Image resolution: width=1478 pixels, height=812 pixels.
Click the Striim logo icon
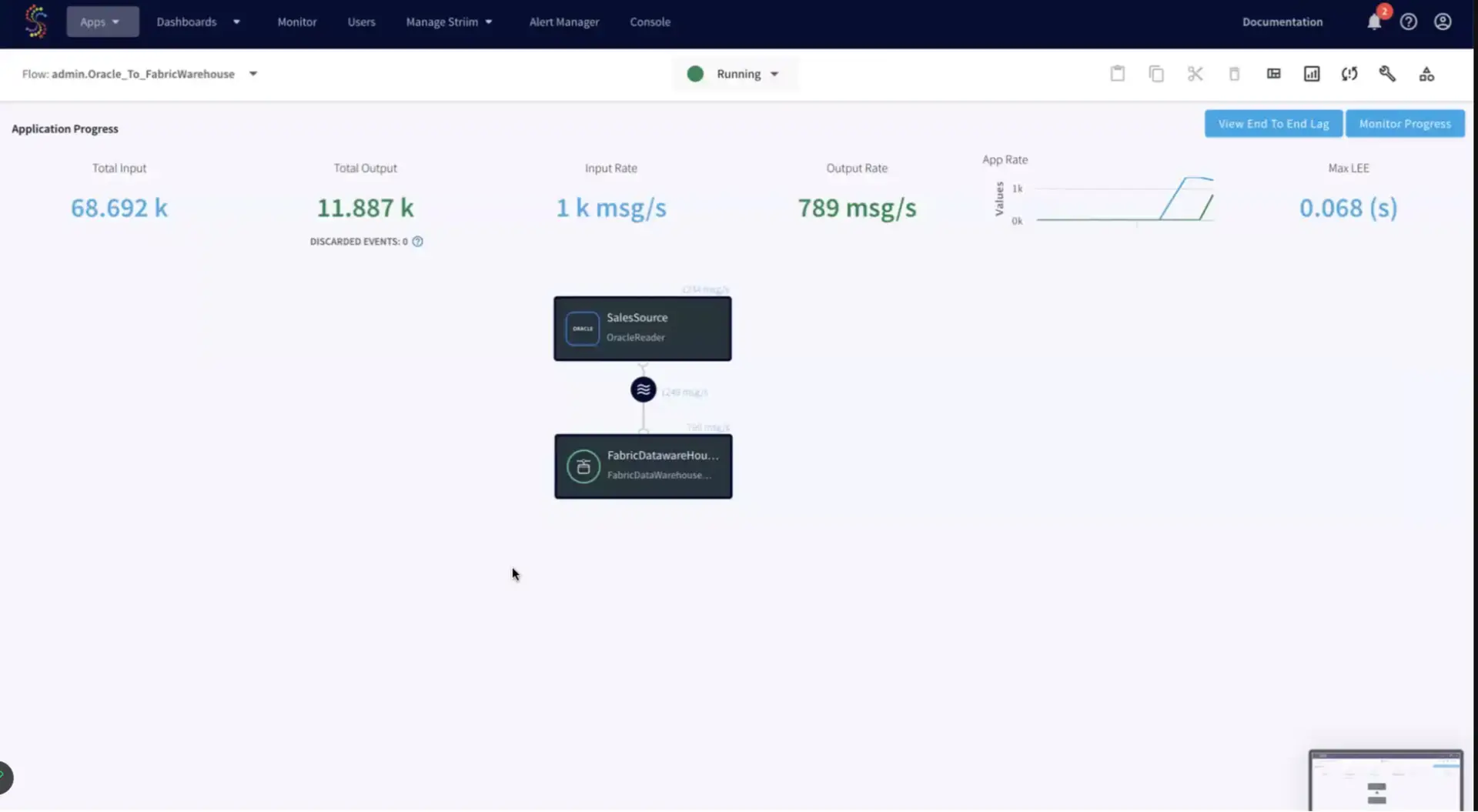pos(35,22)
